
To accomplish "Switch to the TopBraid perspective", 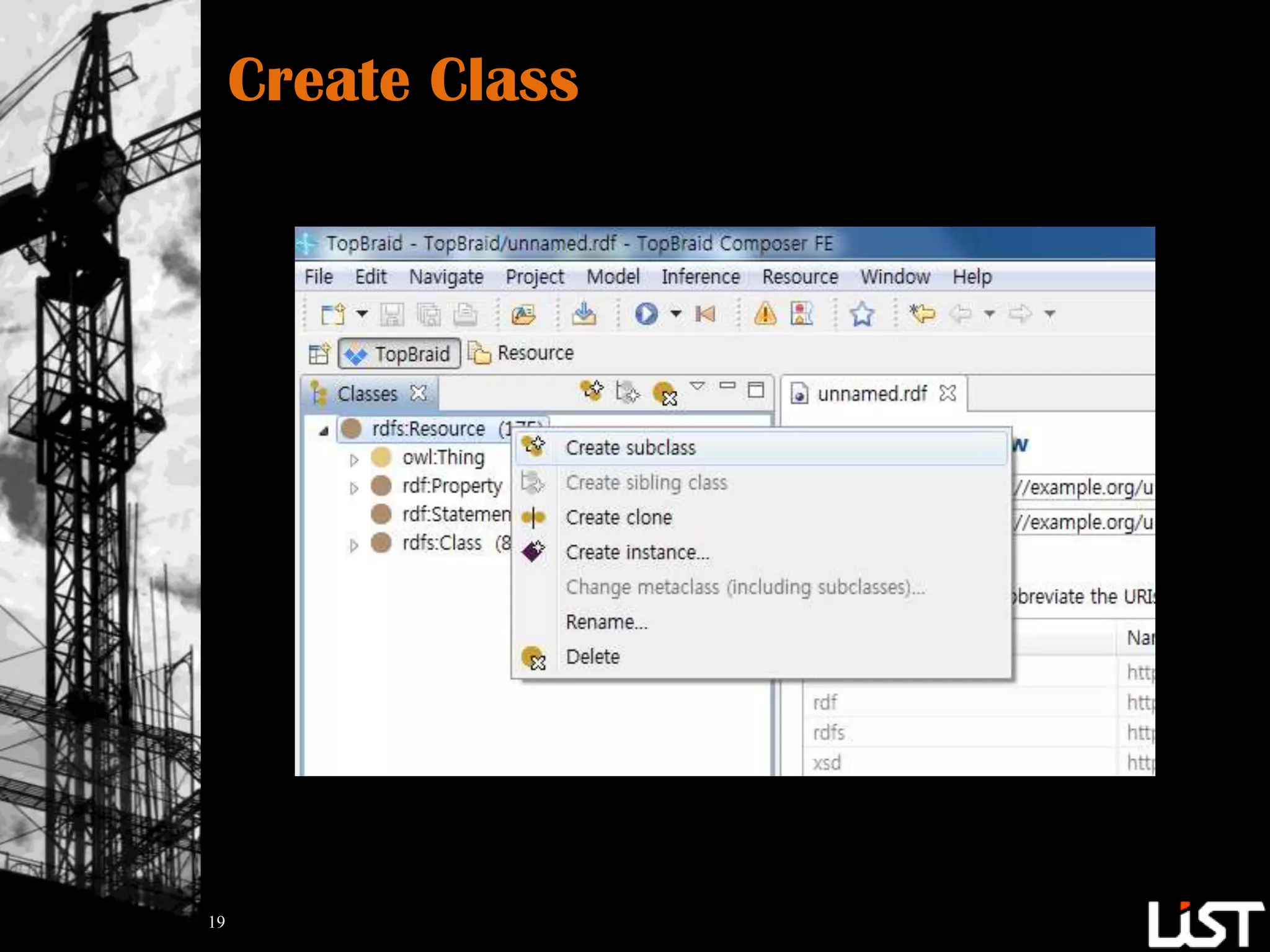I will (399, 354).
